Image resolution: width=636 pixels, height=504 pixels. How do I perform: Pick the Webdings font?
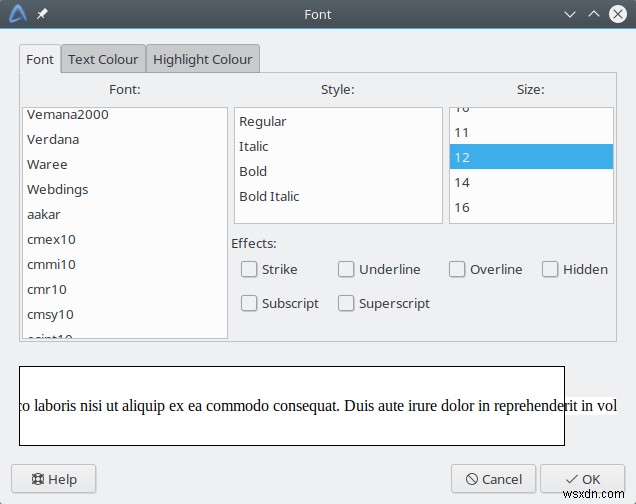click(x=58, y=189)
